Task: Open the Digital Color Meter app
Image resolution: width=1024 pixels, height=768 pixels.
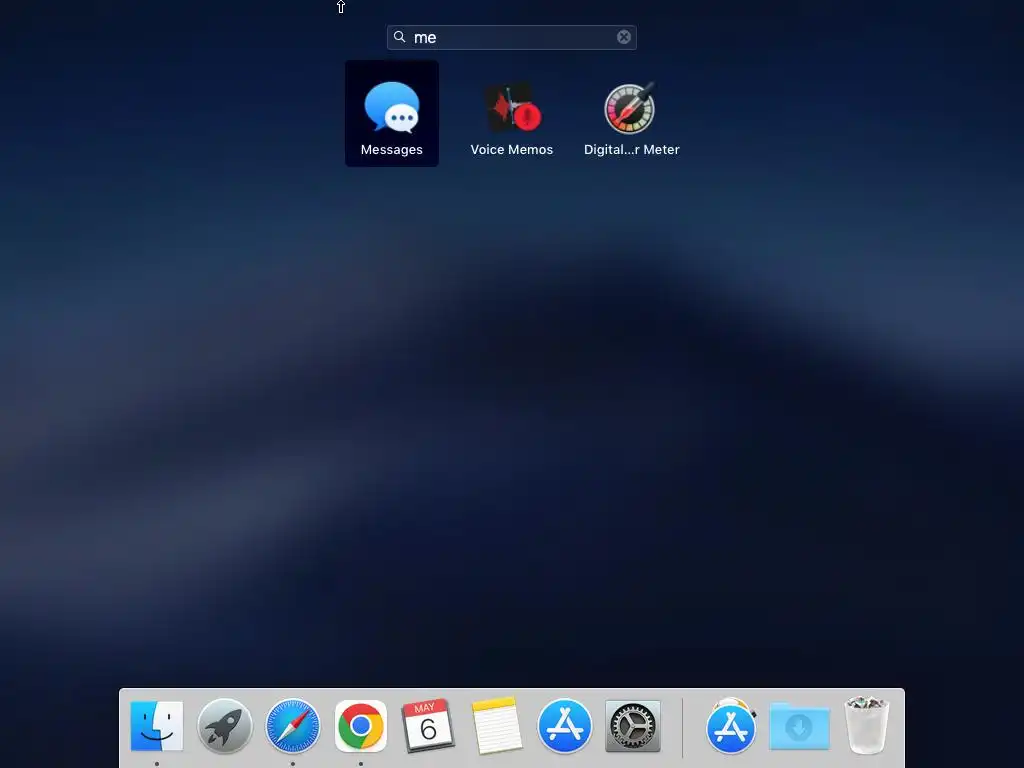Action: (631, 108)
